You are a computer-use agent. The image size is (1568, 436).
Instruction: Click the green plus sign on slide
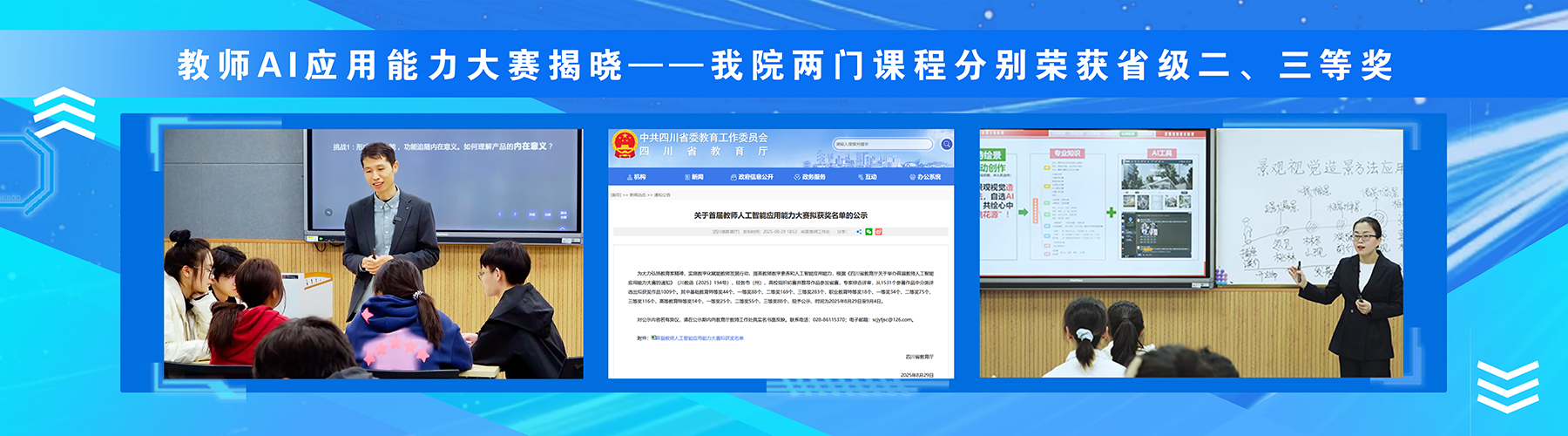coord(1112,212)
